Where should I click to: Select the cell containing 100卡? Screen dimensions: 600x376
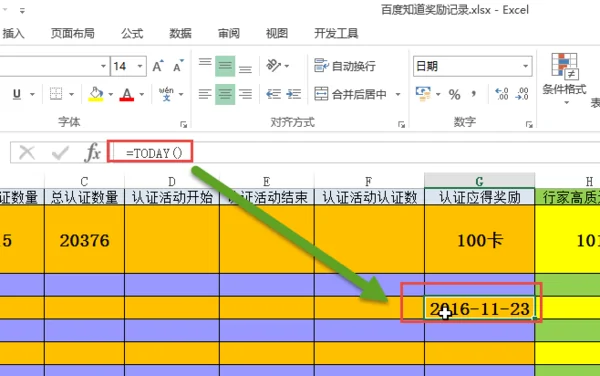click(x=479, y=239)
